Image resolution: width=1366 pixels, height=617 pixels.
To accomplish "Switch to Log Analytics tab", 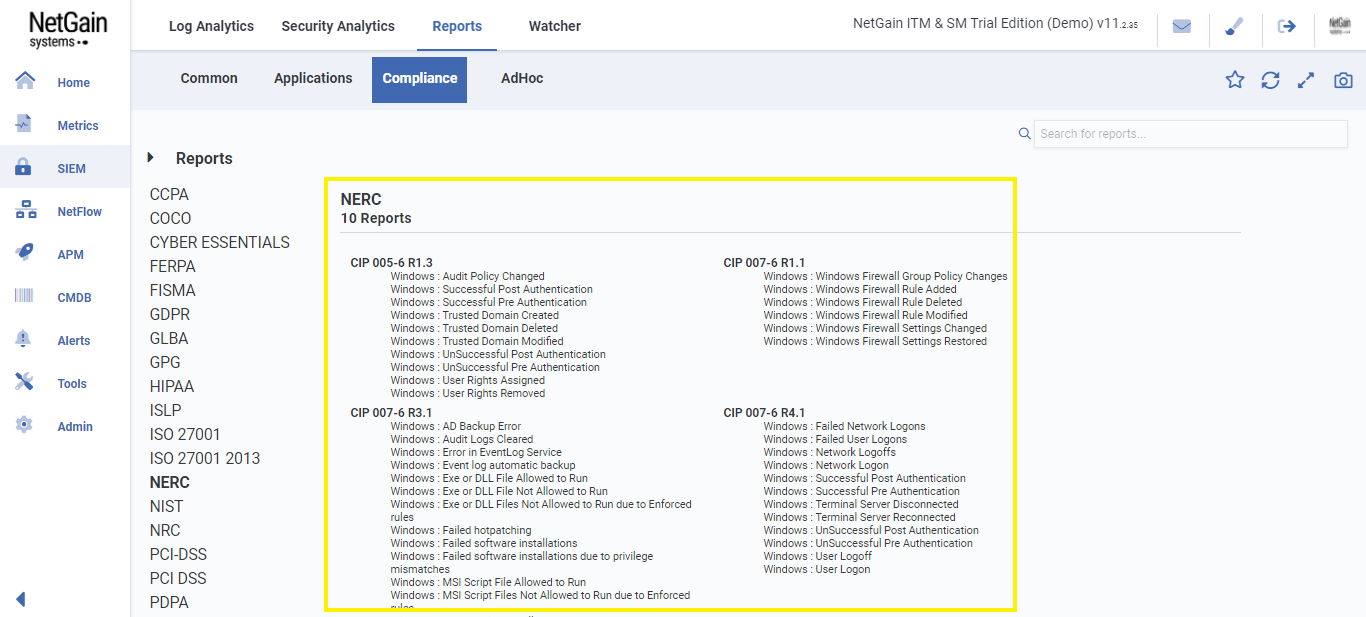I will [x=211, y=26].
